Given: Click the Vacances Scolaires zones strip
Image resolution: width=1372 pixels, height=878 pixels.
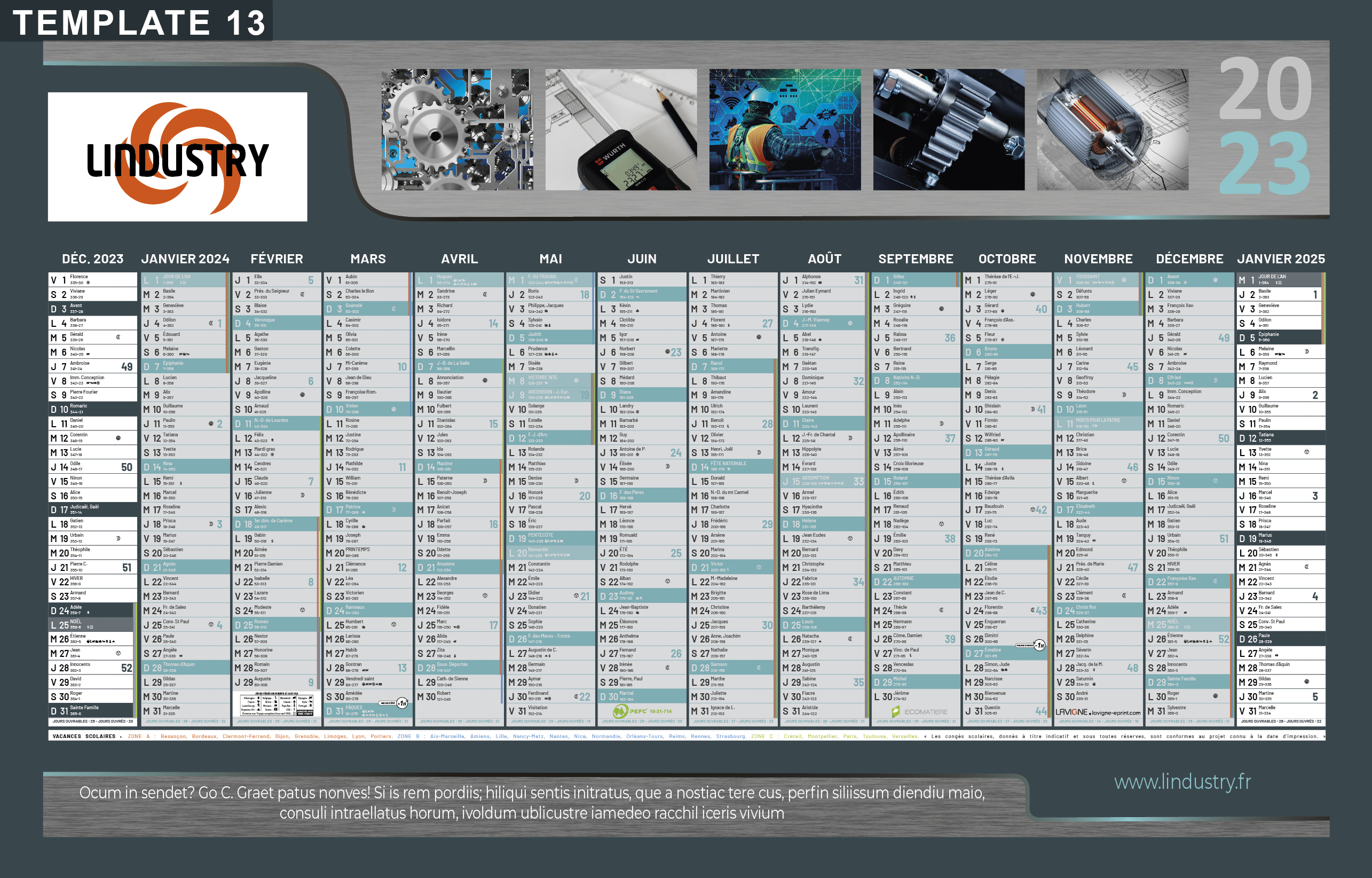Looking at the screenshot, I should [686, 736].
